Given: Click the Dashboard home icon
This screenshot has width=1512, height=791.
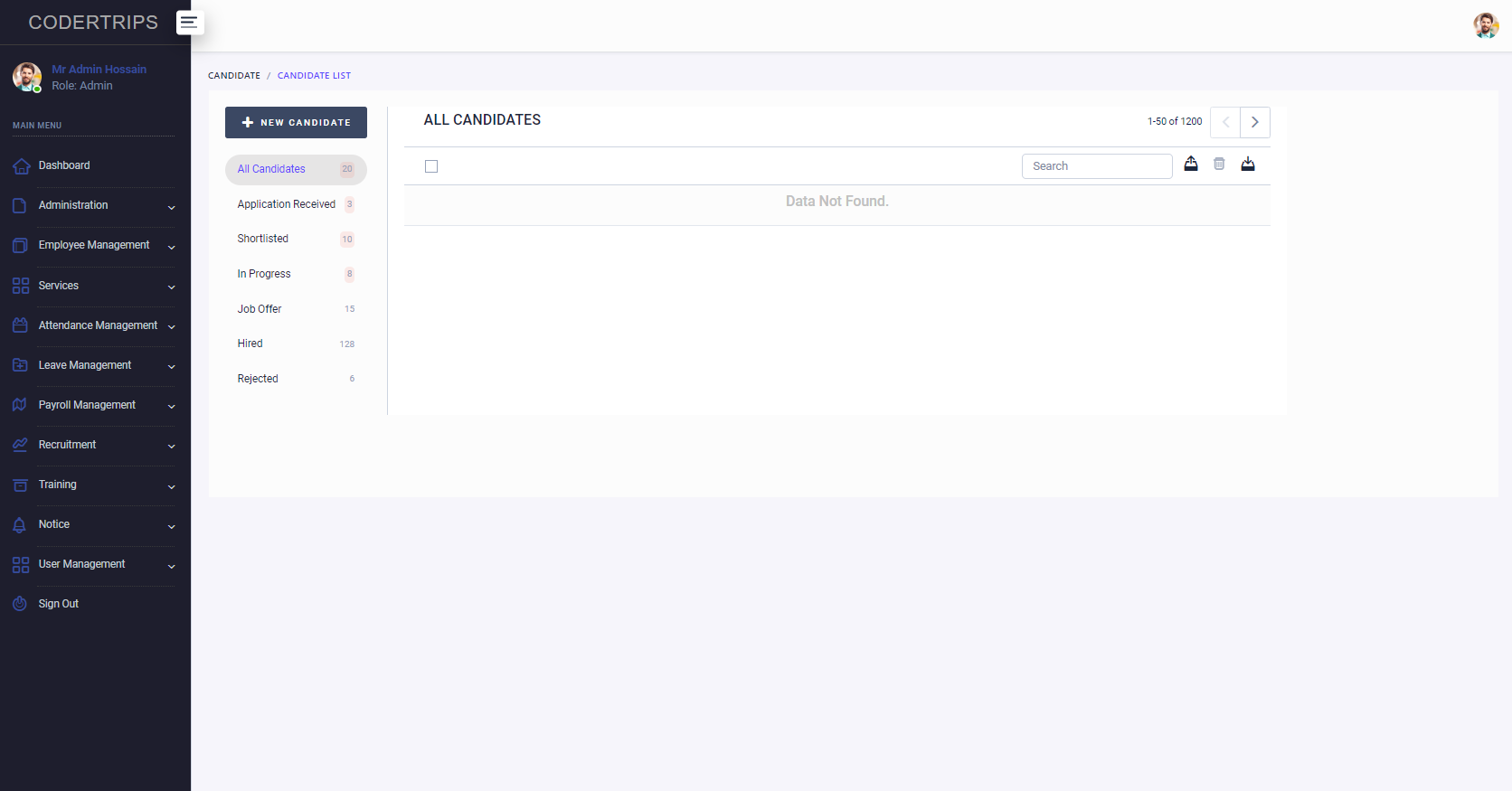Looking at the screenshot, I should (20, 166).
